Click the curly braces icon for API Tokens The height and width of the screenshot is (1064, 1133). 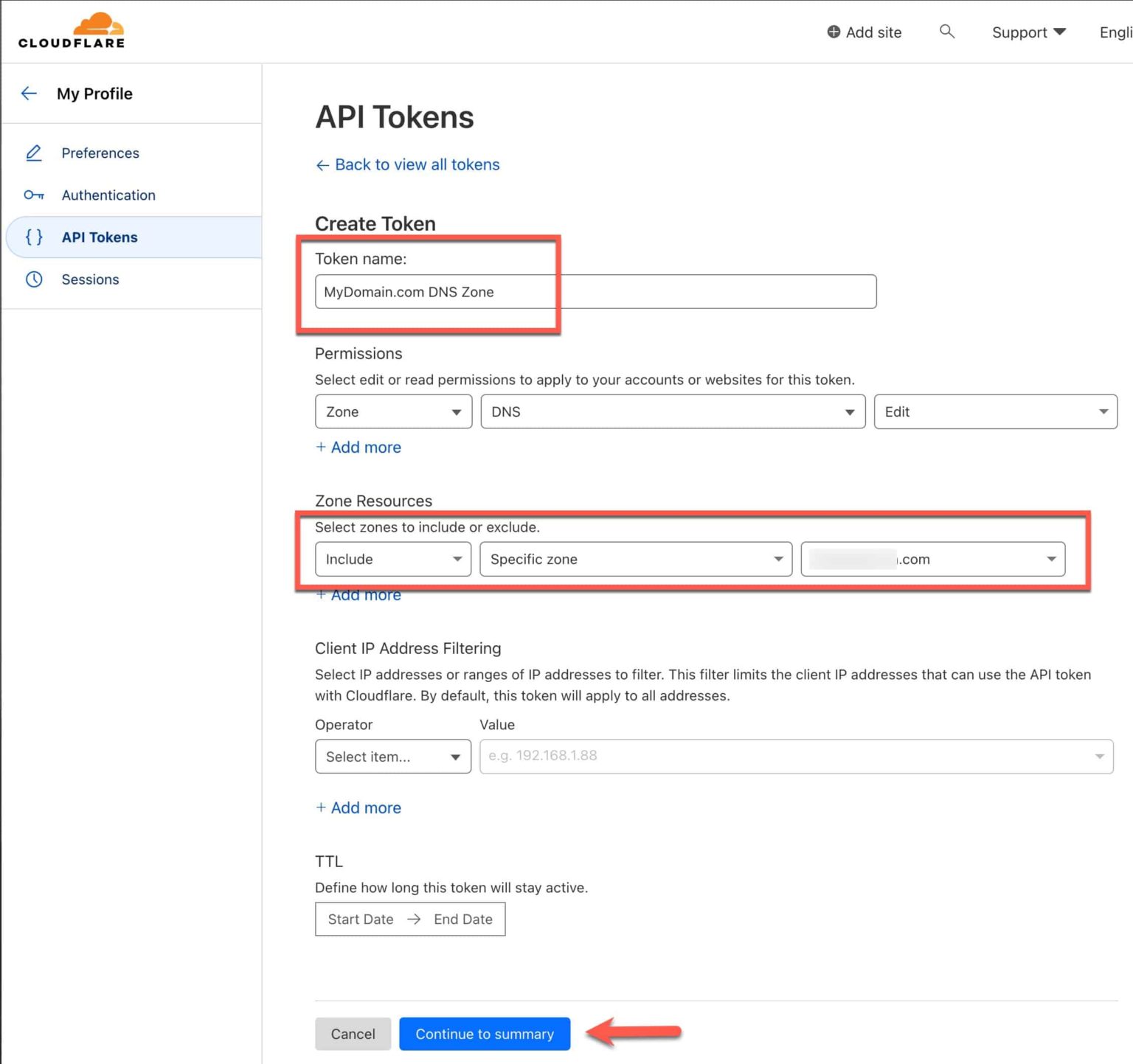pos(33,237)
